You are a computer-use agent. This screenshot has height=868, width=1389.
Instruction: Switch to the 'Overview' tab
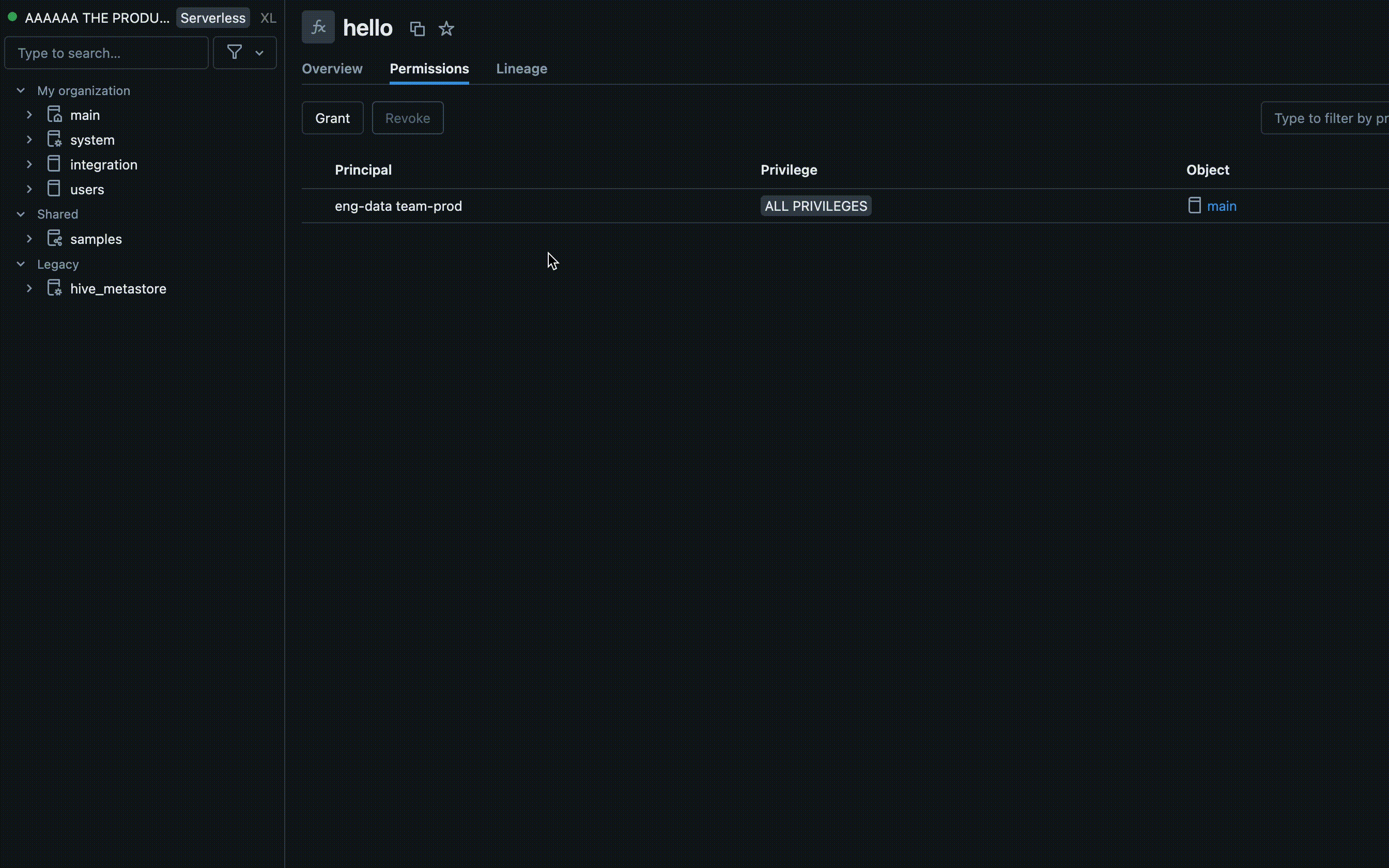pyautogui.click(x=332, y=68)
